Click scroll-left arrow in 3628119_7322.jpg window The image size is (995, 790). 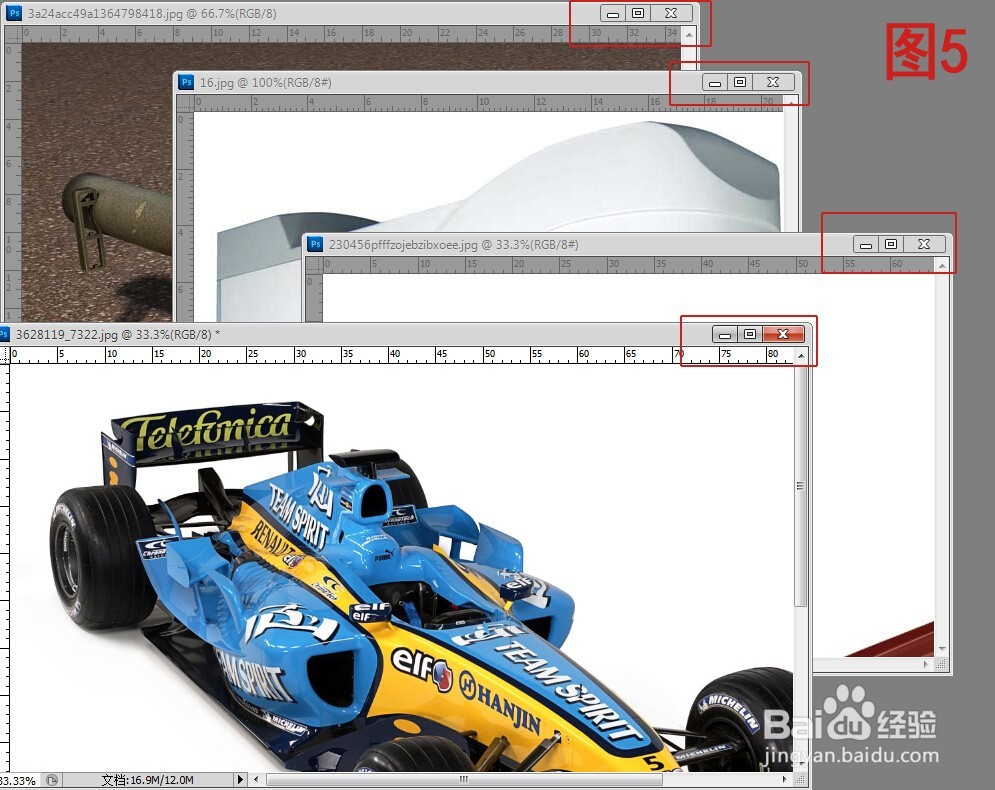tap(256, 779)
